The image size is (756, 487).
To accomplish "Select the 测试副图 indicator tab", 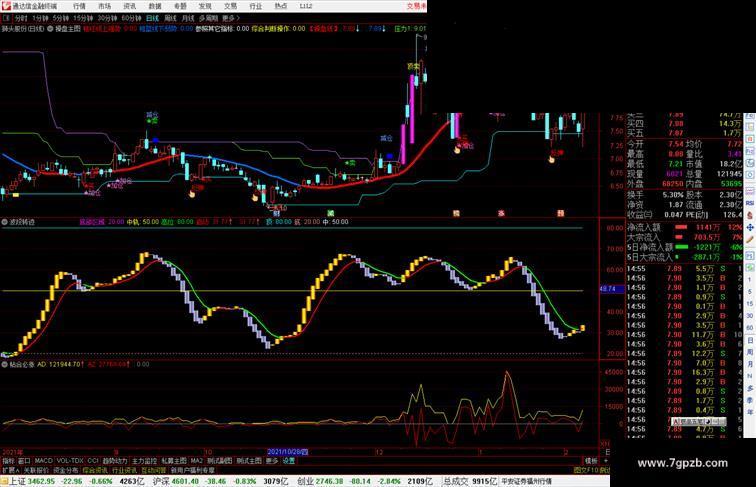I will point(219,461).
